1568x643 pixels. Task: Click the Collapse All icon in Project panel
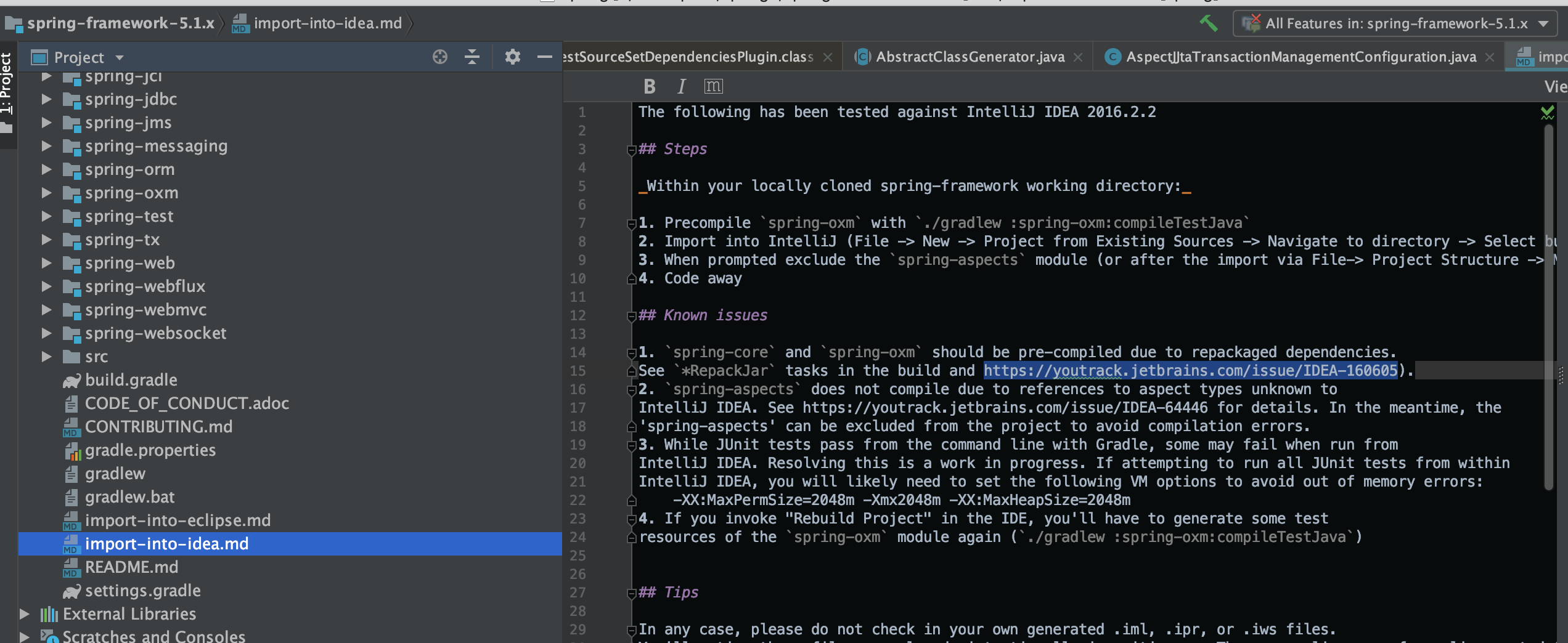click(x=472, y=57)
